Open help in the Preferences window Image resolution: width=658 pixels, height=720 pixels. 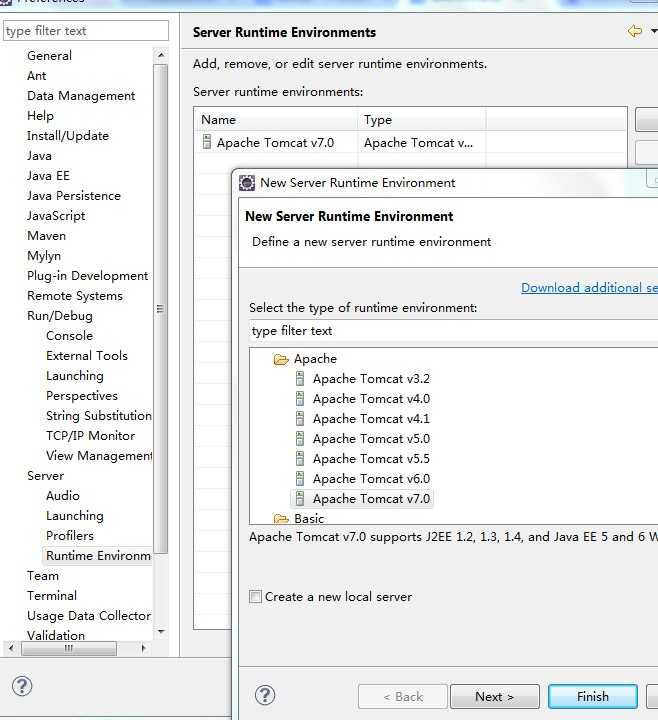pos(22,686)
